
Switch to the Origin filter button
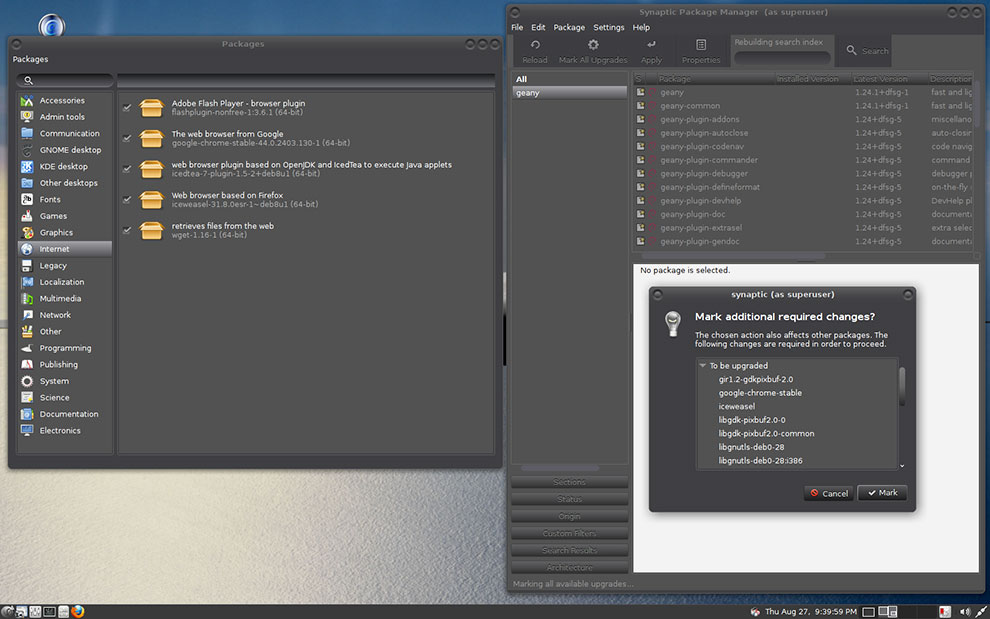[x=570, y=516]
